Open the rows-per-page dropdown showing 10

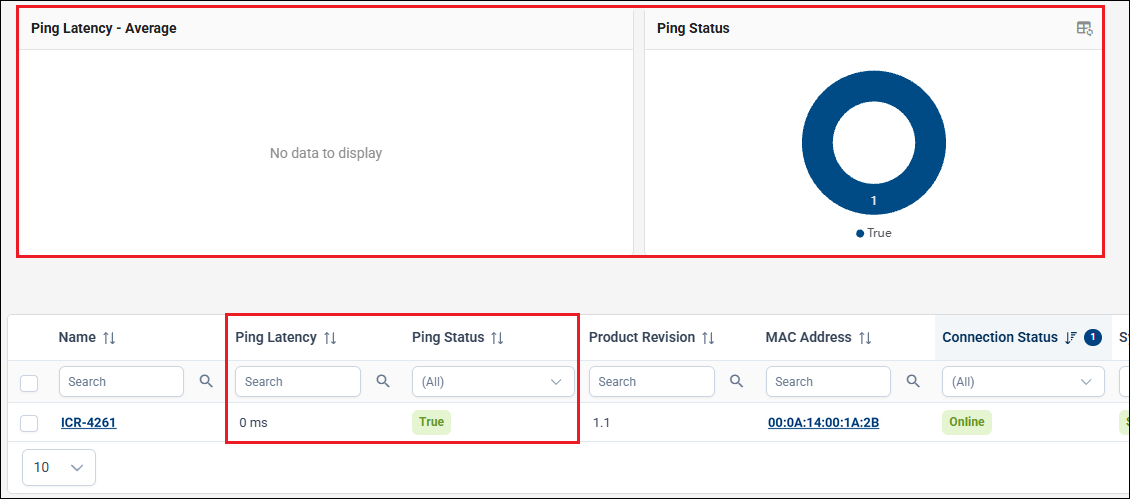[59, 467]
